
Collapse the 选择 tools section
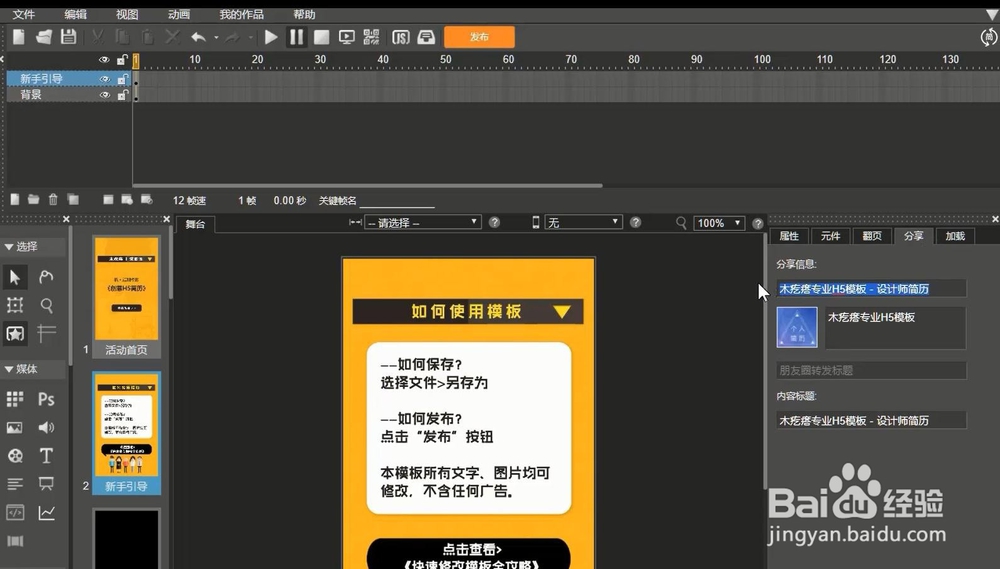[9, 247]
